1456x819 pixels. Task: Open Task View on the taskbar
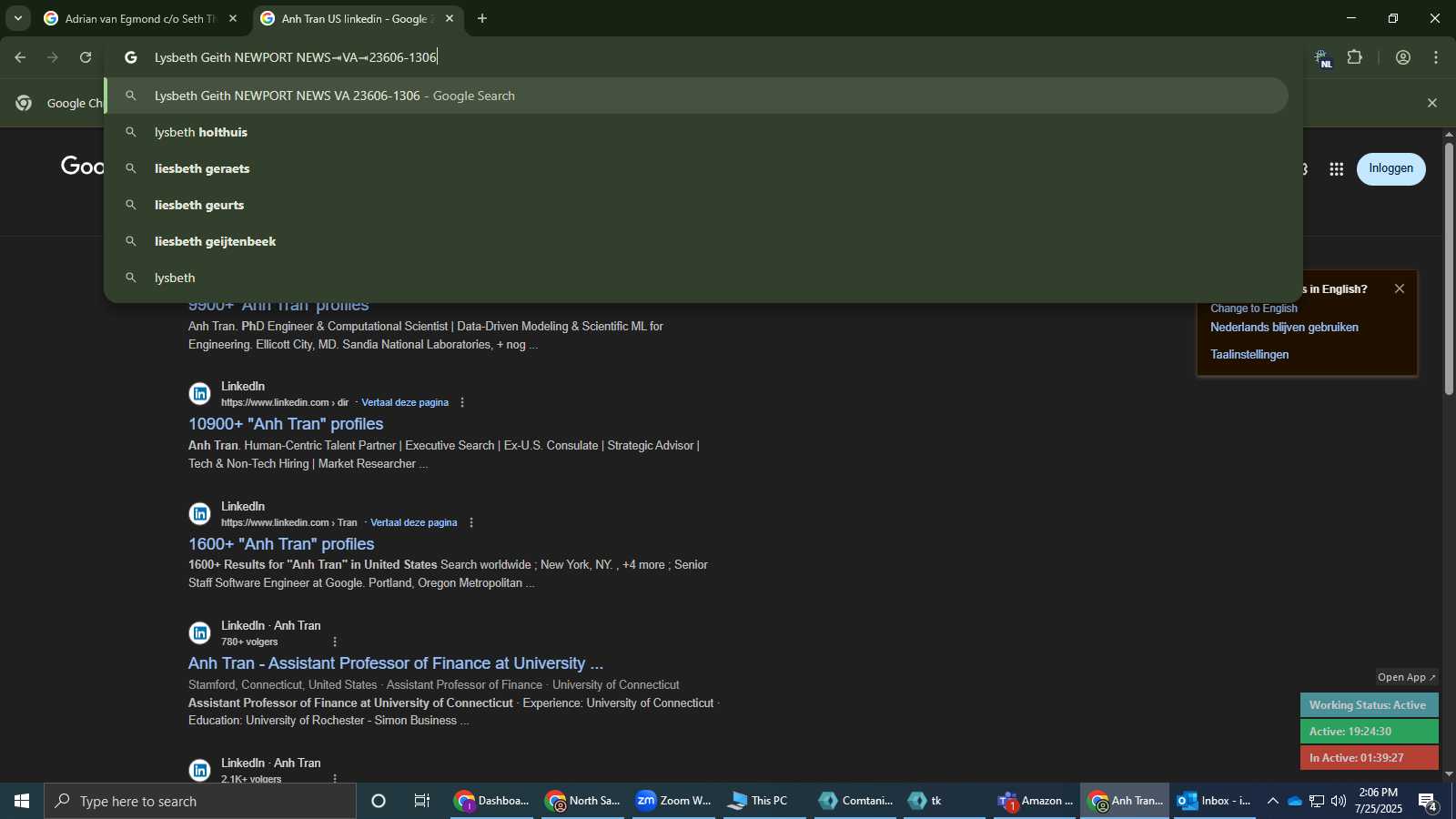tap(422, 801)
